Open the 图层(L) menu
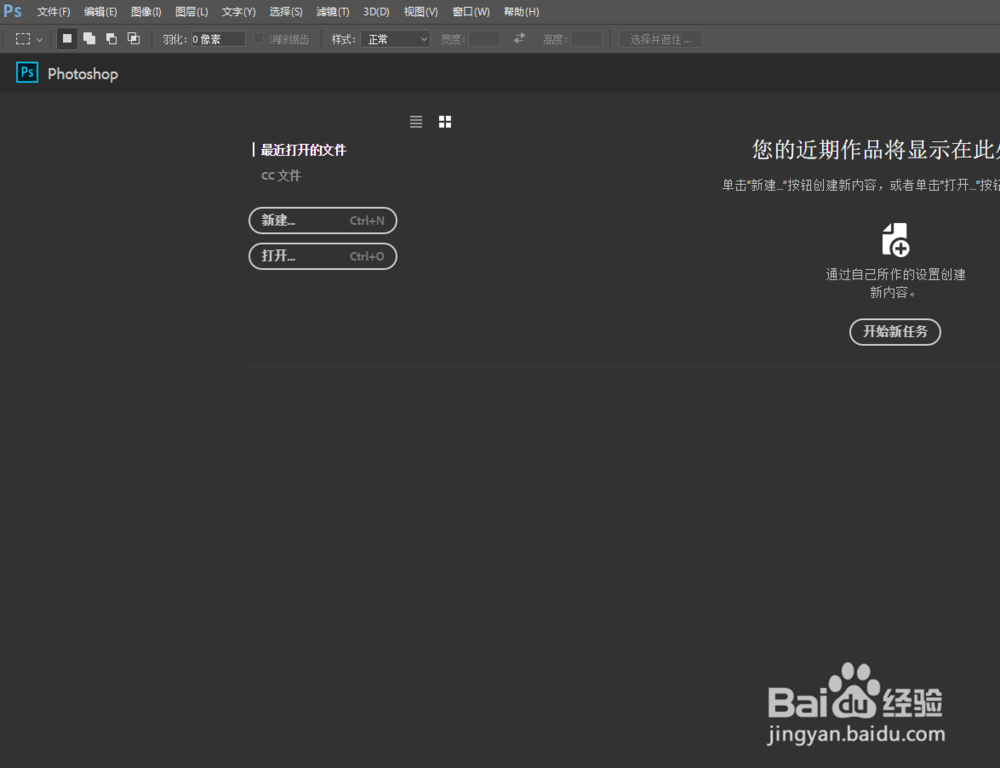The image size is (1000, 768). 191,11
